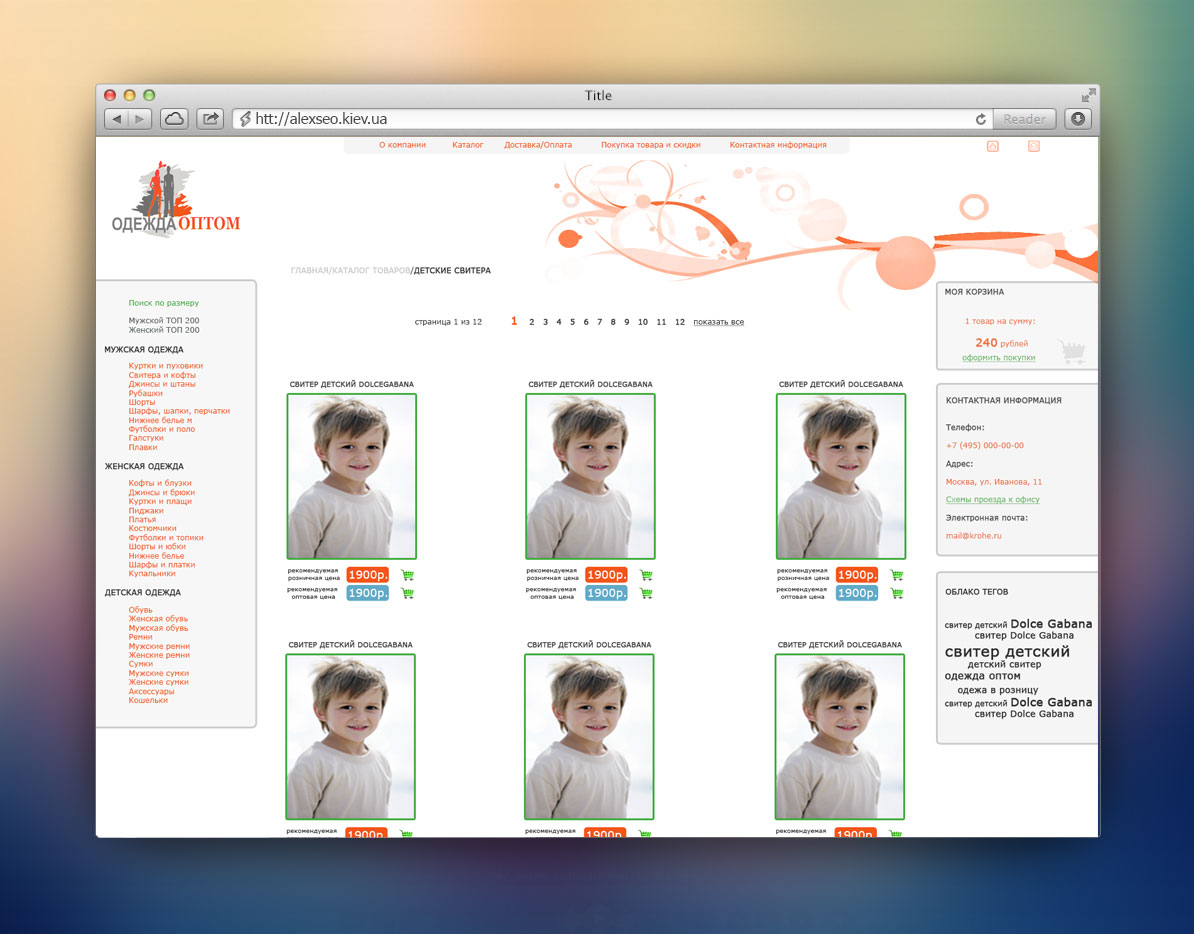Add first top-row sweater retail price to cart
The image size is (1194, 934).
click(407, 575)
